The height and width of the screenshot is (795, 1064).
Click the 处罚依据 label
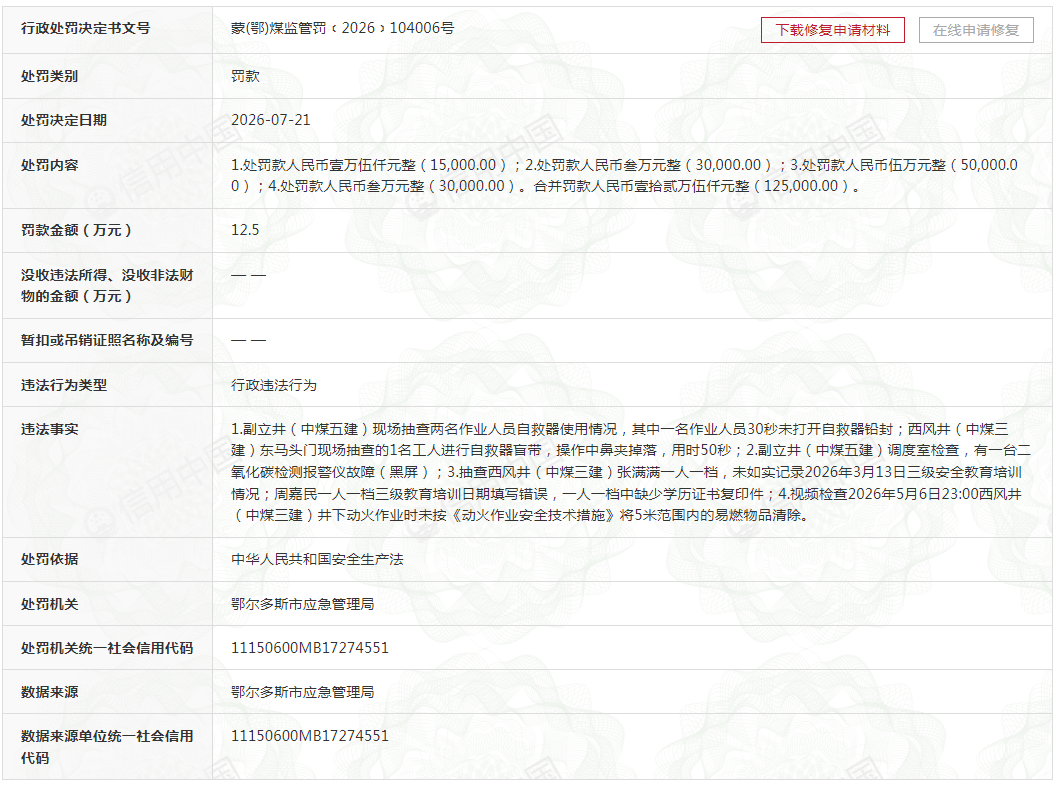point(50,559)
